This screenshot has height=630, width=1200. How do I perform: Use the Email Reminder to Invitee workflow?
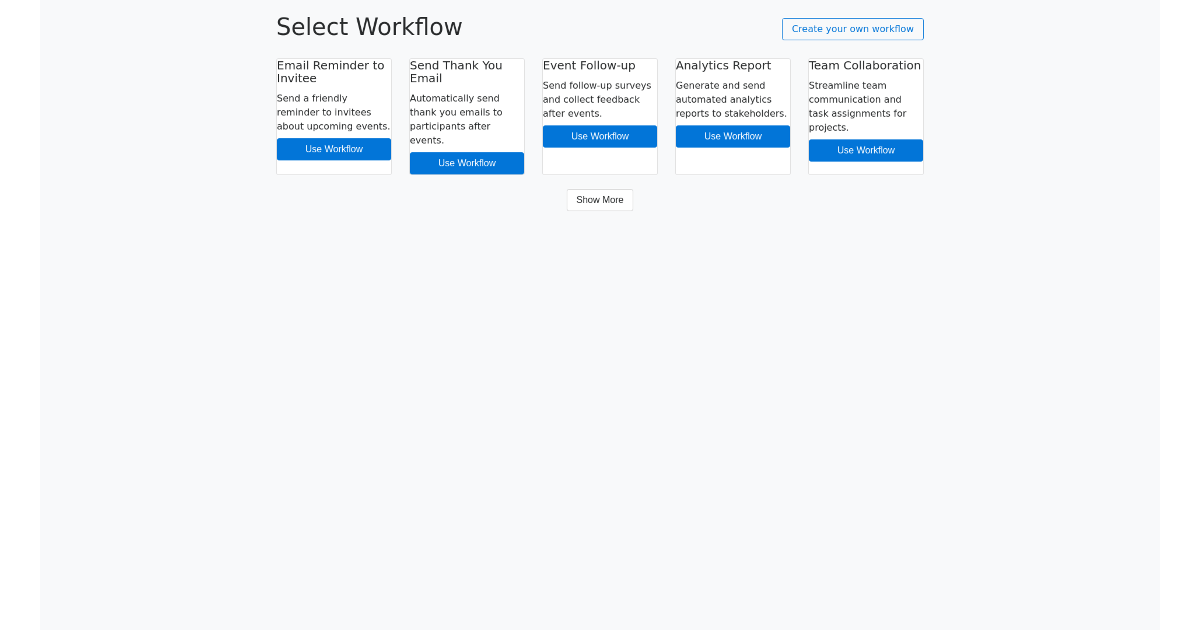click(x=333, y=148)
